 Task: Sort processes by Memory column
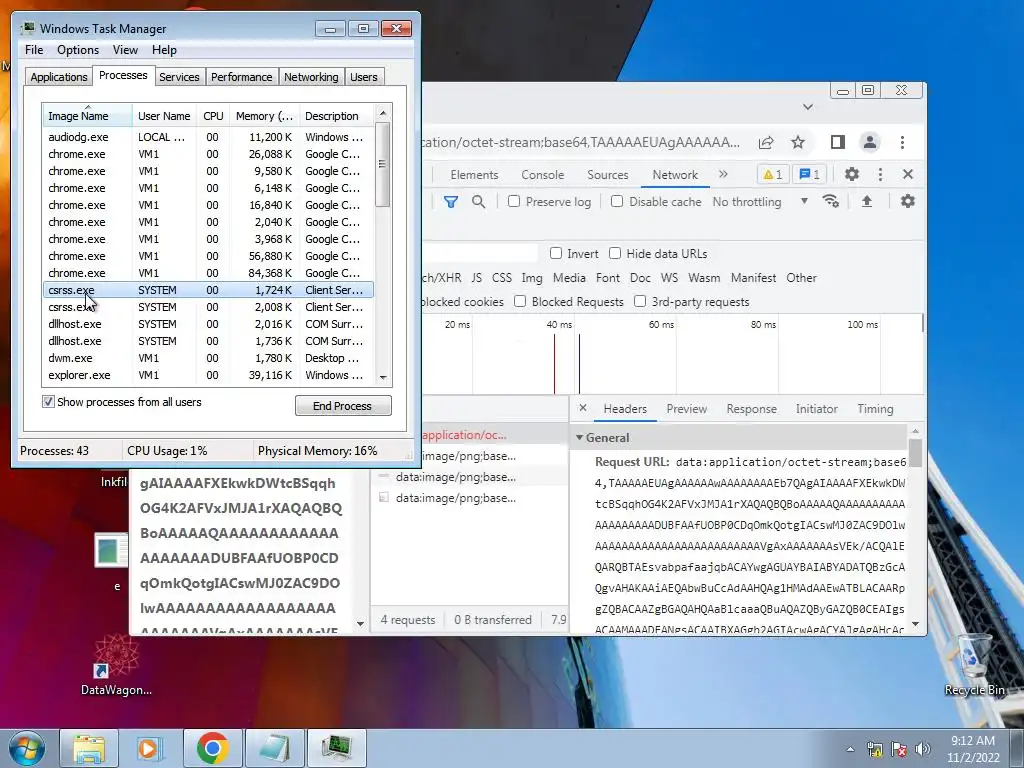(264, 116)
